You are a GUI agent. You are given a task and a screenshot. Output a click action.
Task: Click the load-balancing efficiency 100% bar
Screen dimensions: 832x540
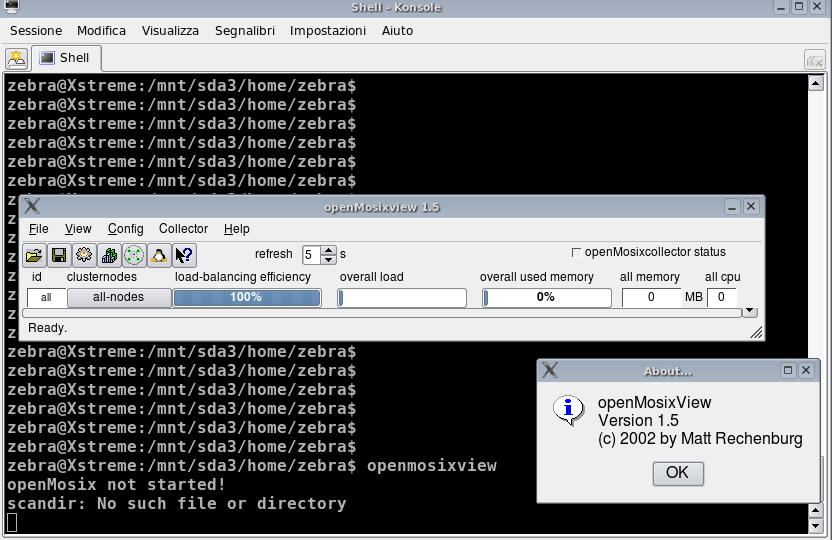tap(247, 297)
